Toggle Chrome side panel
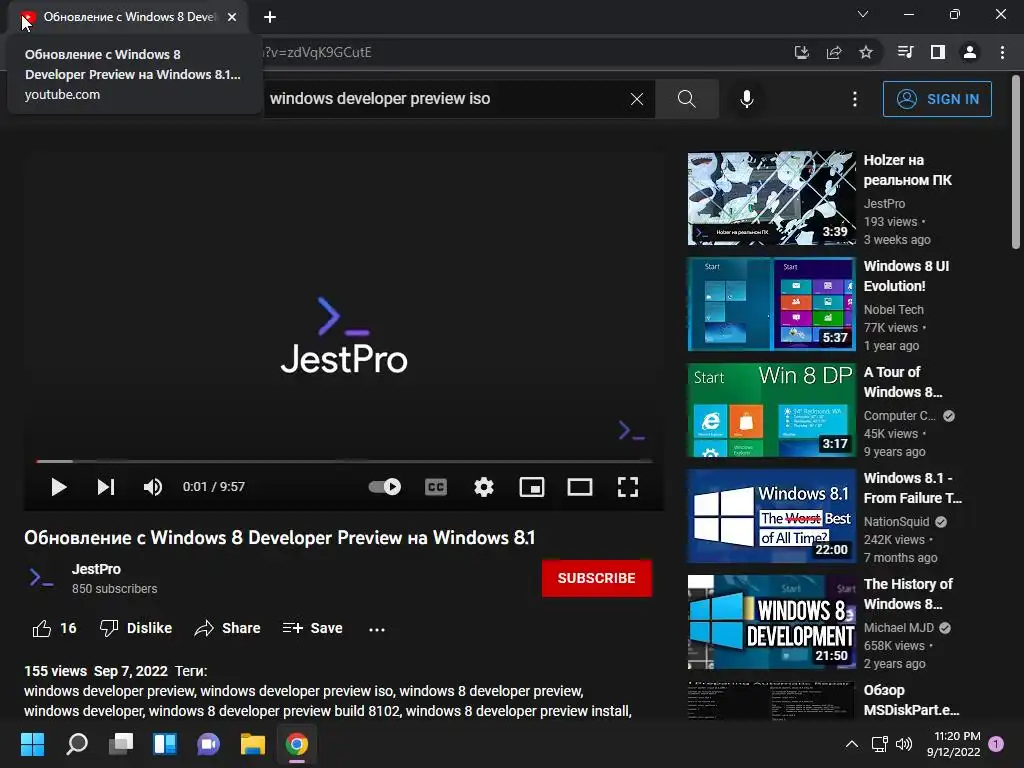1024x768 pixels. coord(938,52)
